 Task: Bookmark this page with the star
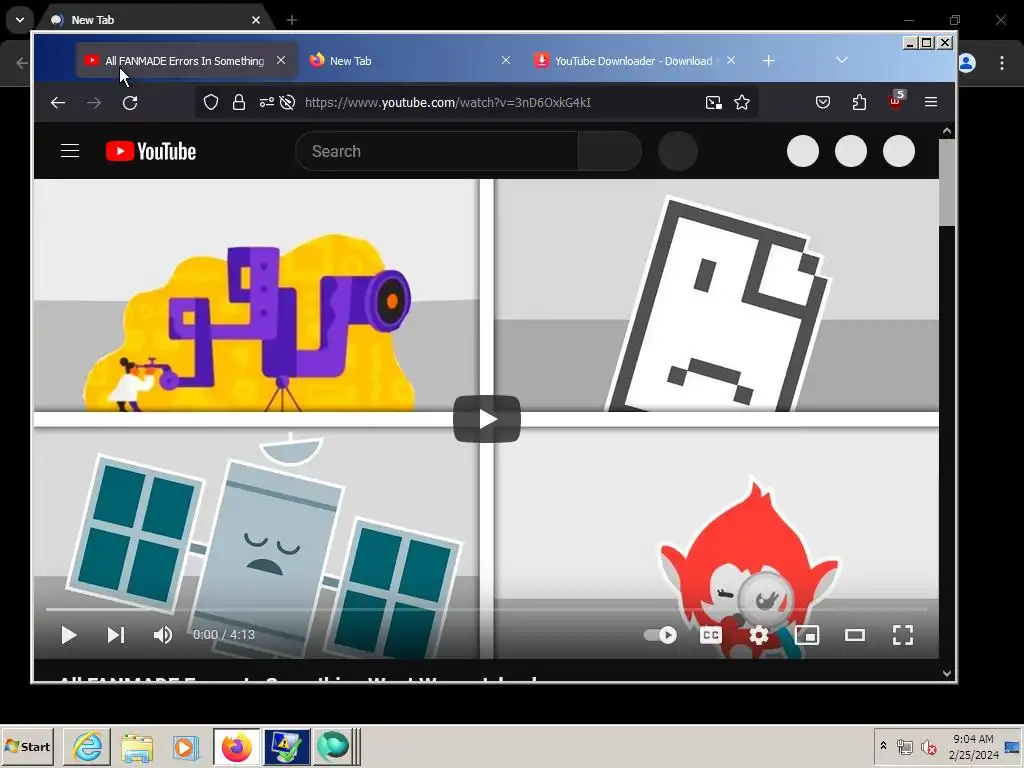pos(742,103)
